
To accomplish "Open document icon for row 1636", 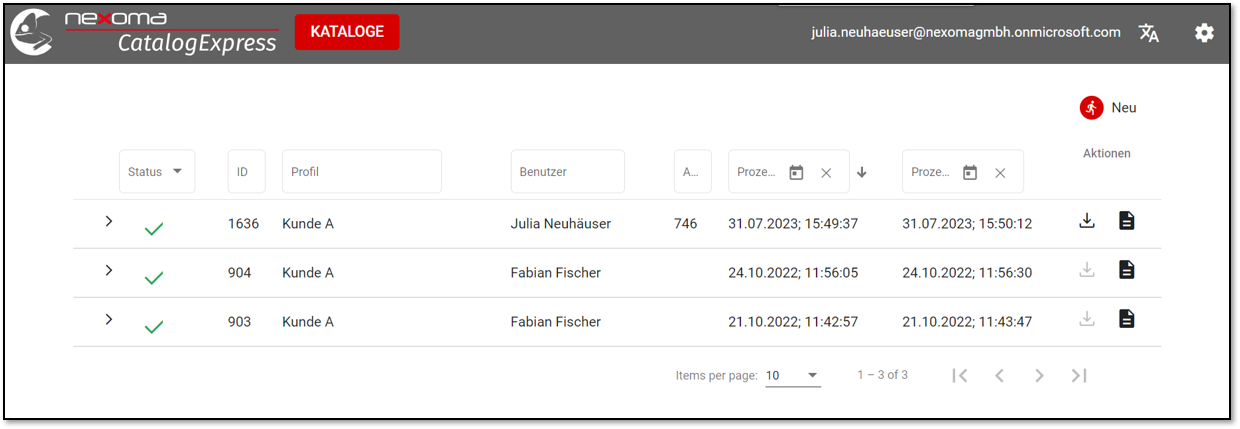I will tap(1127, 221).
